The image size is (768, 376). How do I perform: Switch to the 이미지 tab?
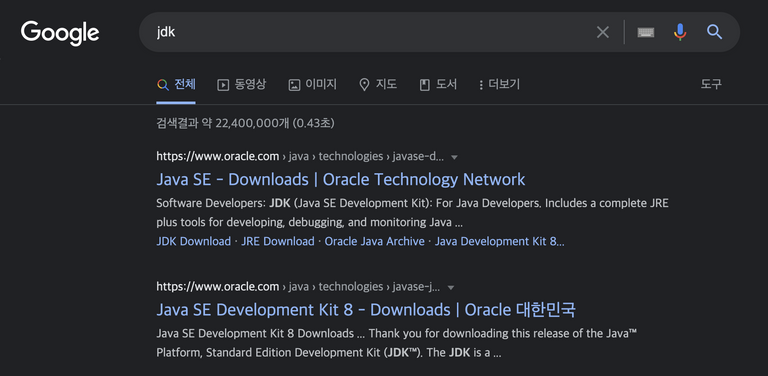click(312, 85)
